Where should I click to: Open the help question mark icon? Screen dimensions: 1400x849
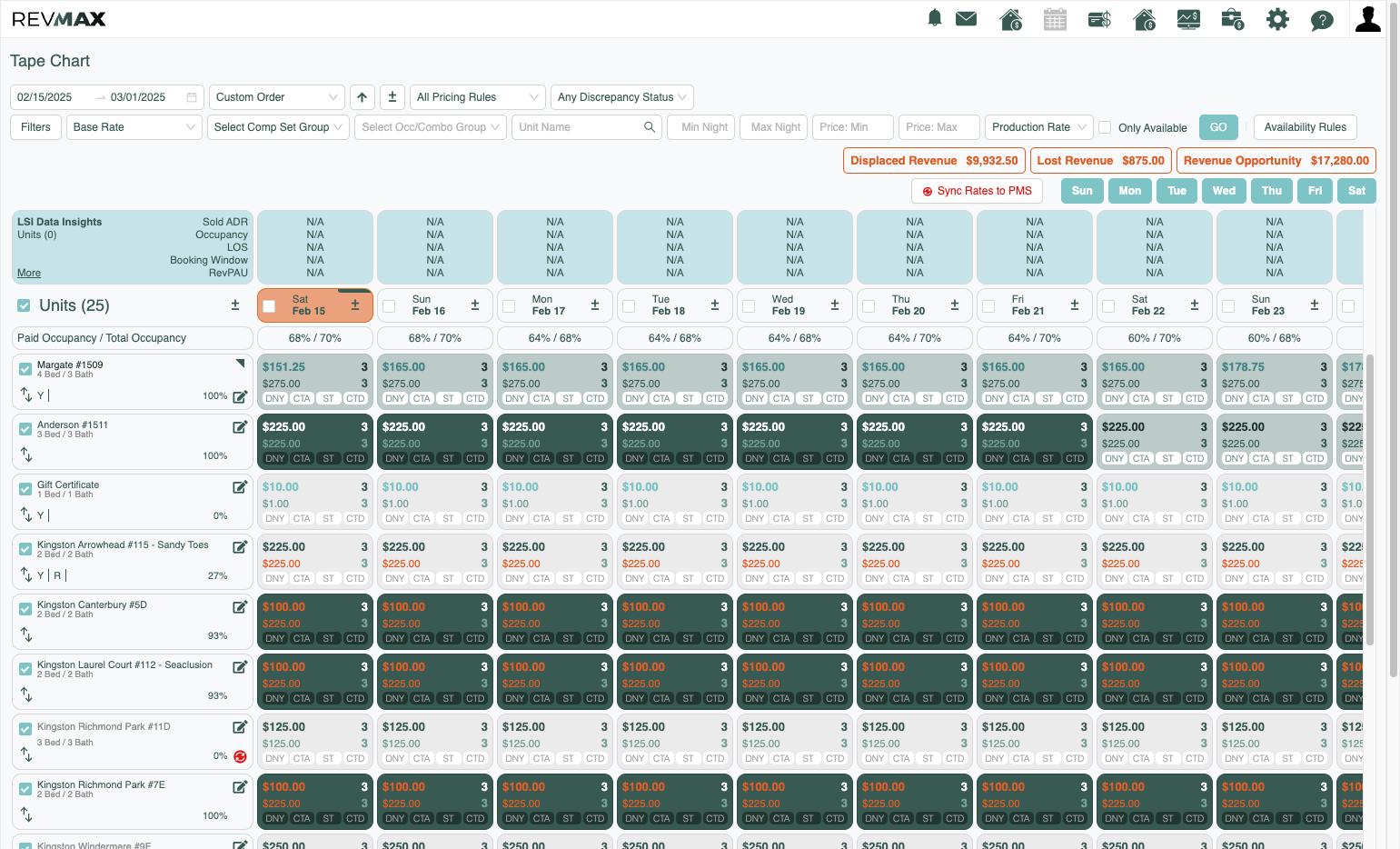1322,20
